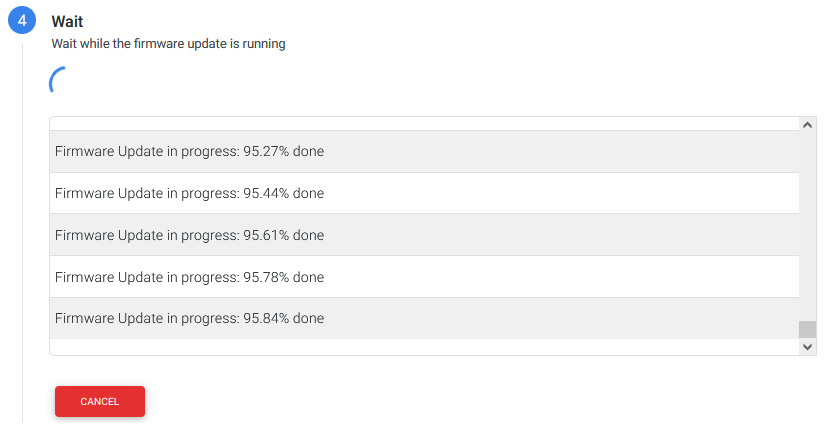Select the 95.84% done log entry
Screen dimensions: 827x426
point(189,318)
